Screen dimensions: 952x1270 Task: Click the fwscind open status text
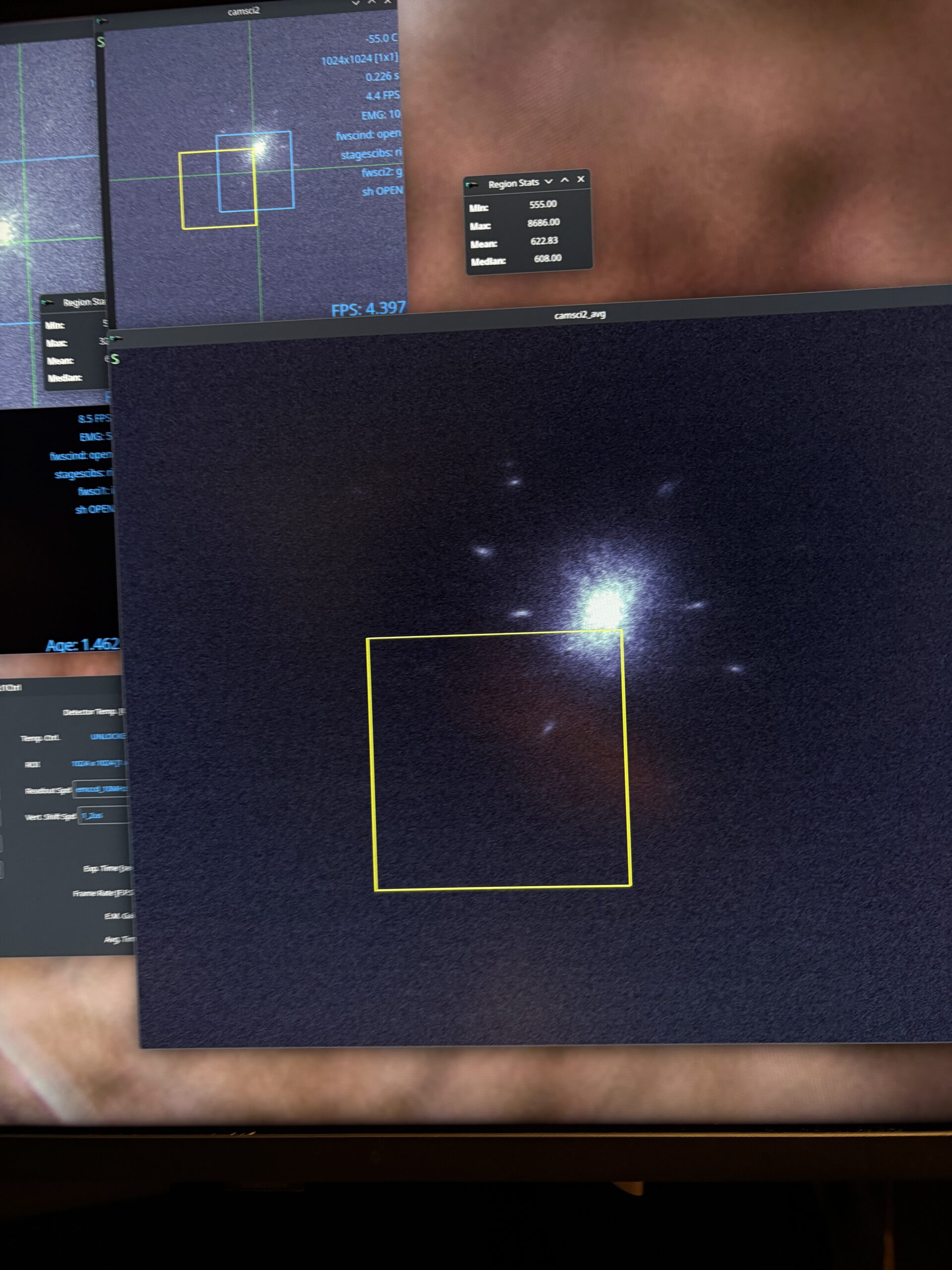(x=368, y=135)
